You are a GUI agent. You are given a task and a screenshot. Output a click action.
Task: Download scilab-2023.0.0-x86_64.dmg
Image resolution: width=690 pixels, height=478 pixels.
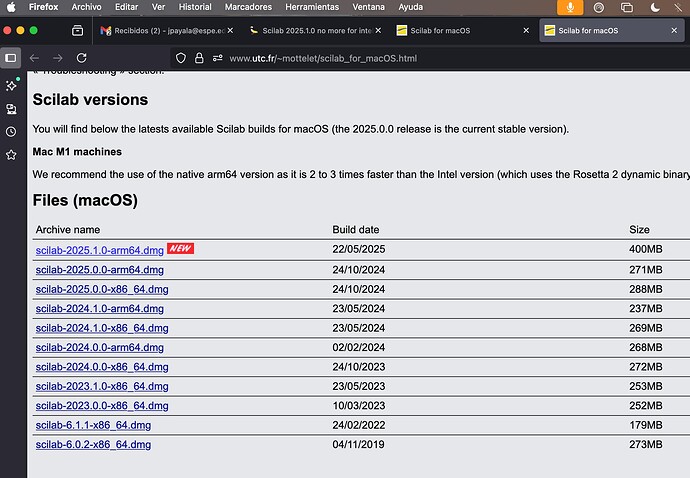click(102, 405)
